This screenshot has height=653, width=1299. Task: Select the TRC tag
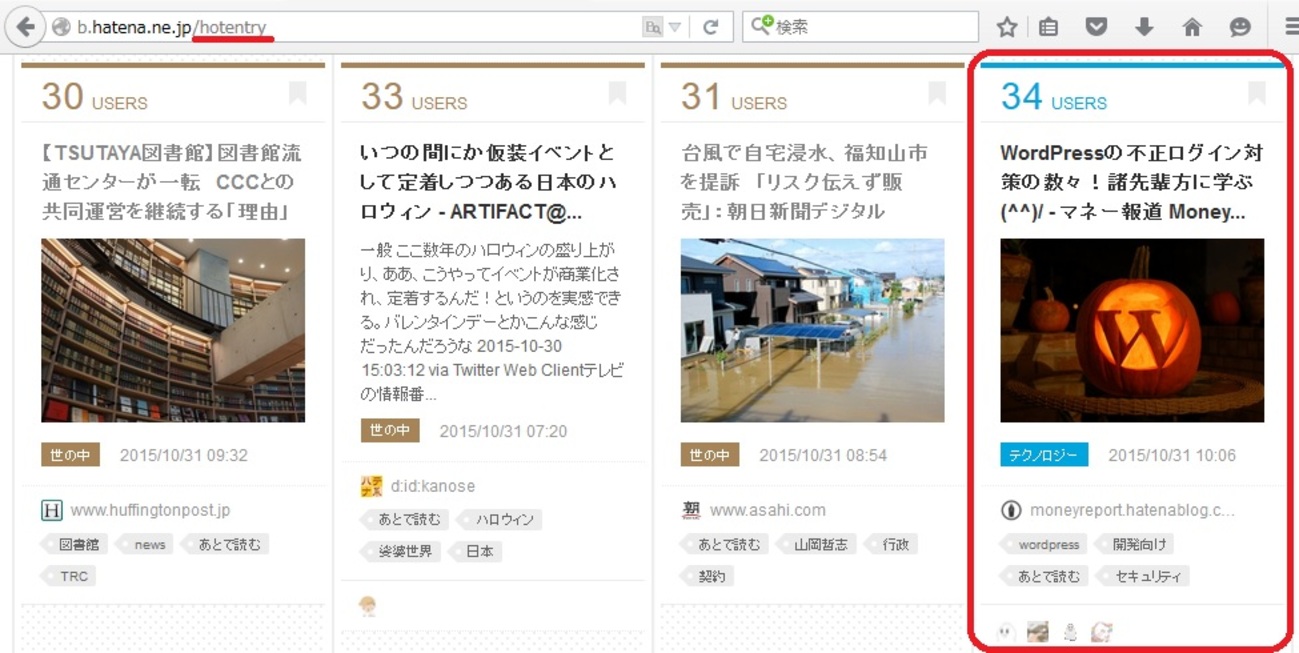[71, 576]
